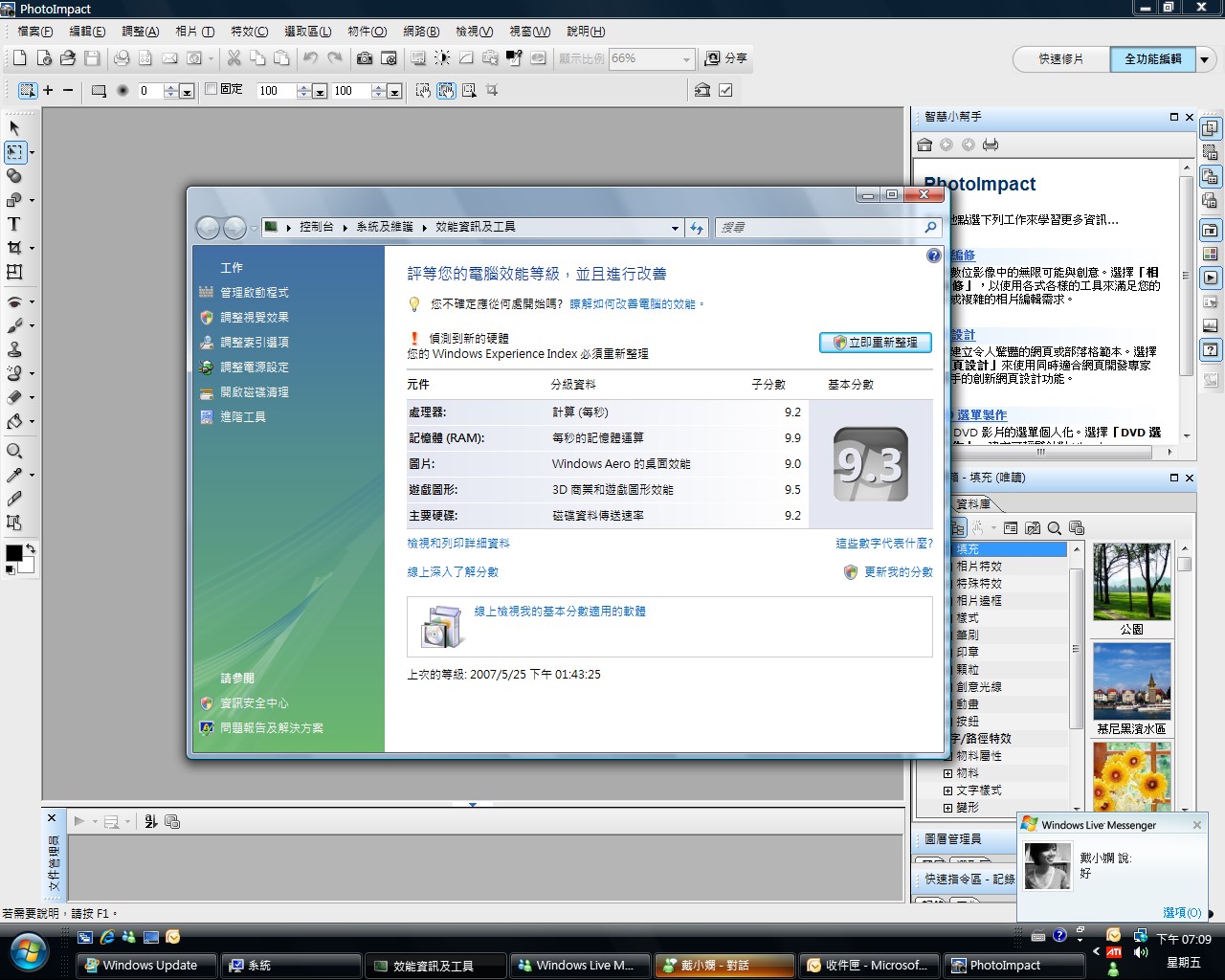Screen dimensions: 1225x980
Task: Open the selection tool flyout arrow in the toolbox
Action: pyautogui.click(x=32, y=153)
